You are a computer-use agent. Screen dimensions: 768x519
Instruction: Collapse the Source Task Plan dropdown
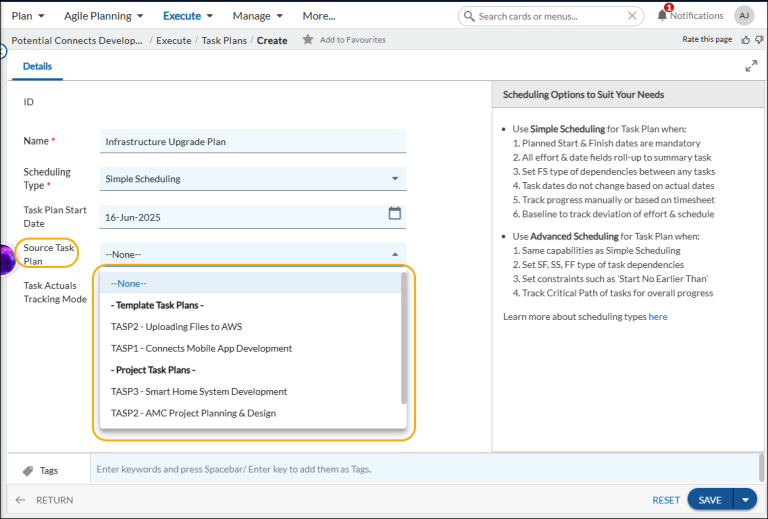395,255
